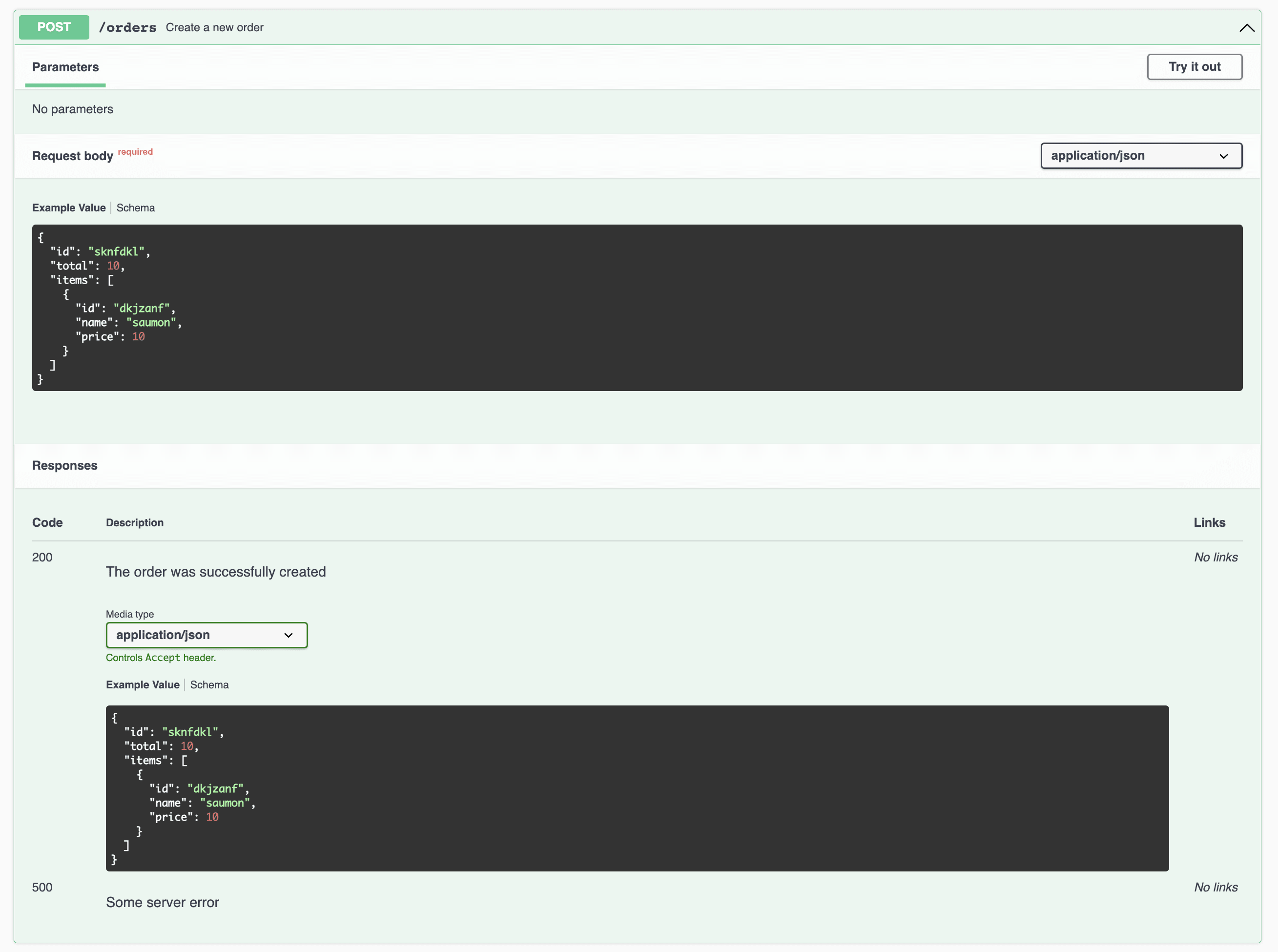Switch request body to Schema view
Viewport: 1278px width, 952px height.
(135, 208)
